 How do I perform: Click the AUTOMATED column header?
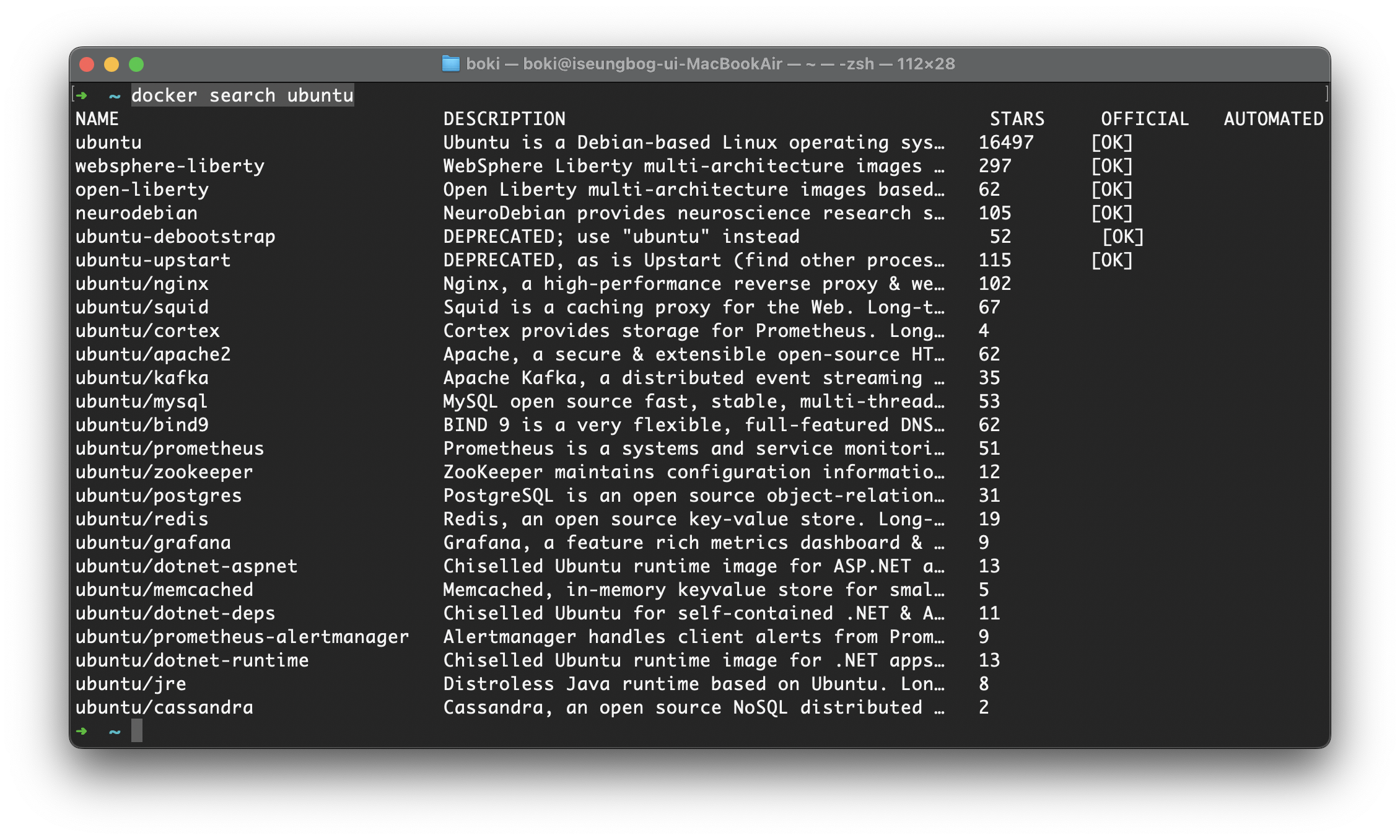(1274, 119)
